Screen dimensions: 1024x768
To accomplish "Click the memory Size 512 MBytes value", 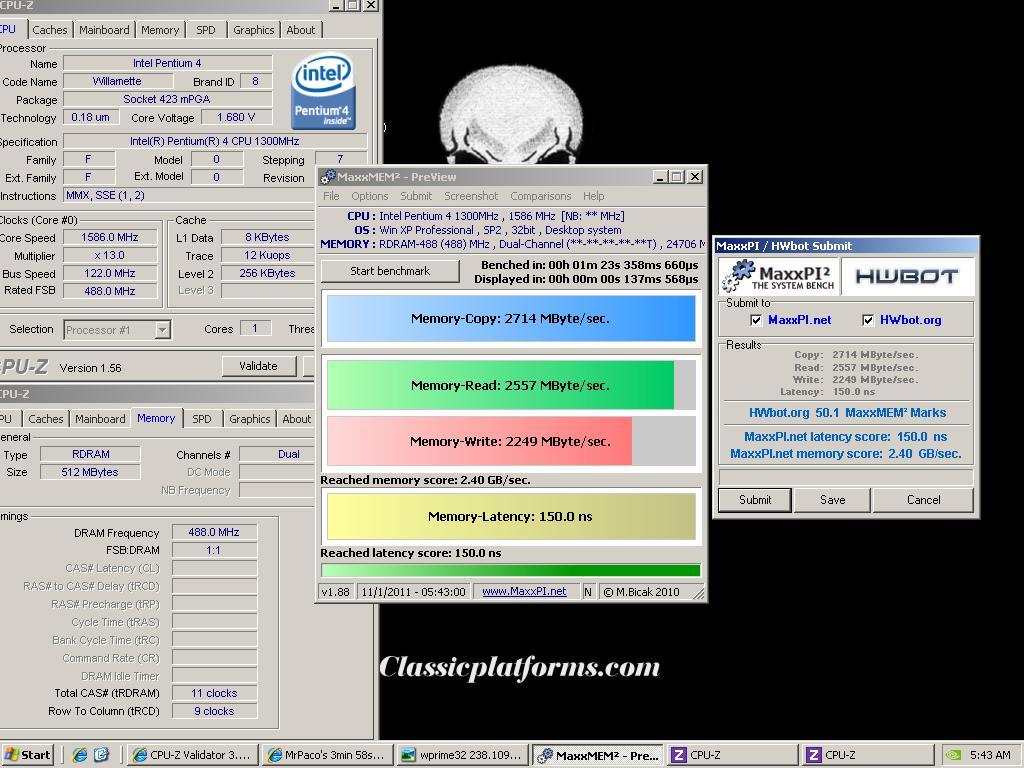I will [x=90, y=472].
